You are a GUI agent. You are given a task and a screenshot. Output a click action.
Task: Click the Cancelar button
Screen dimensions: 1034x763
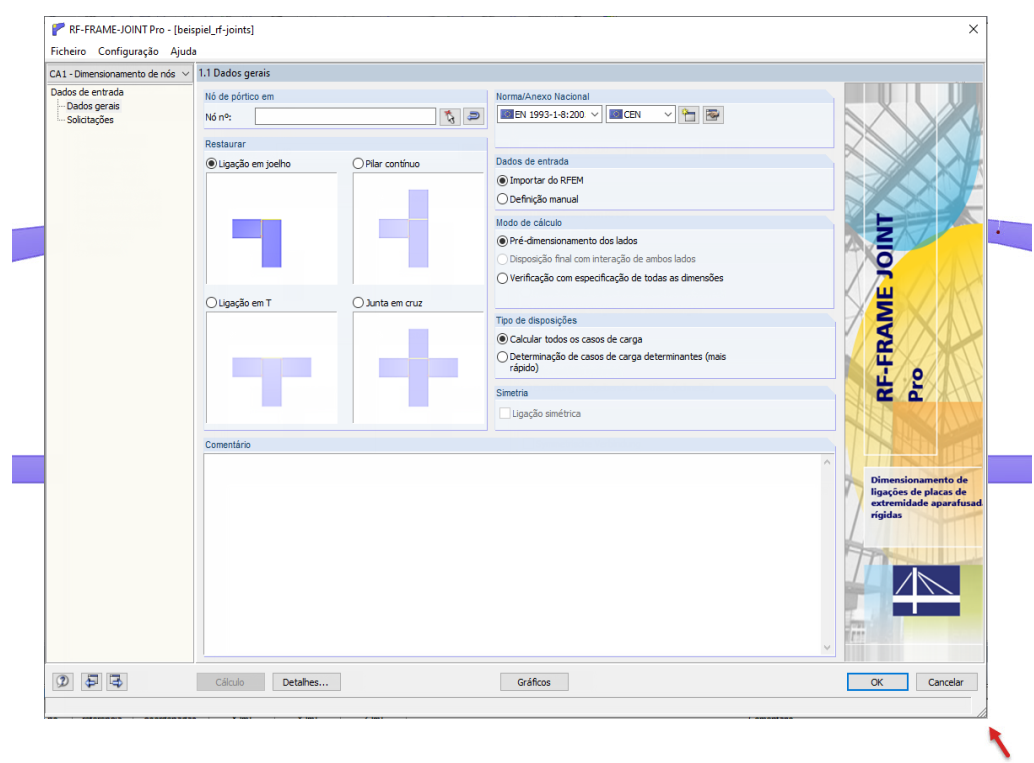coord(946,682)
